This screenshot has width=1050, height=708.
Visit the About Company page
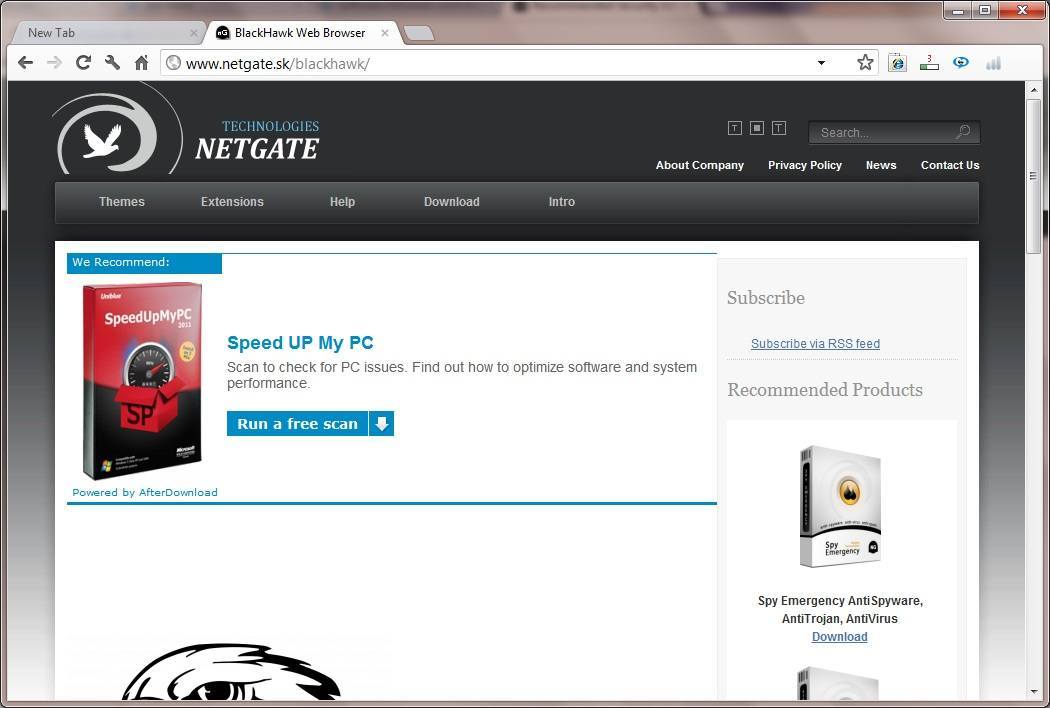(700, 165)
